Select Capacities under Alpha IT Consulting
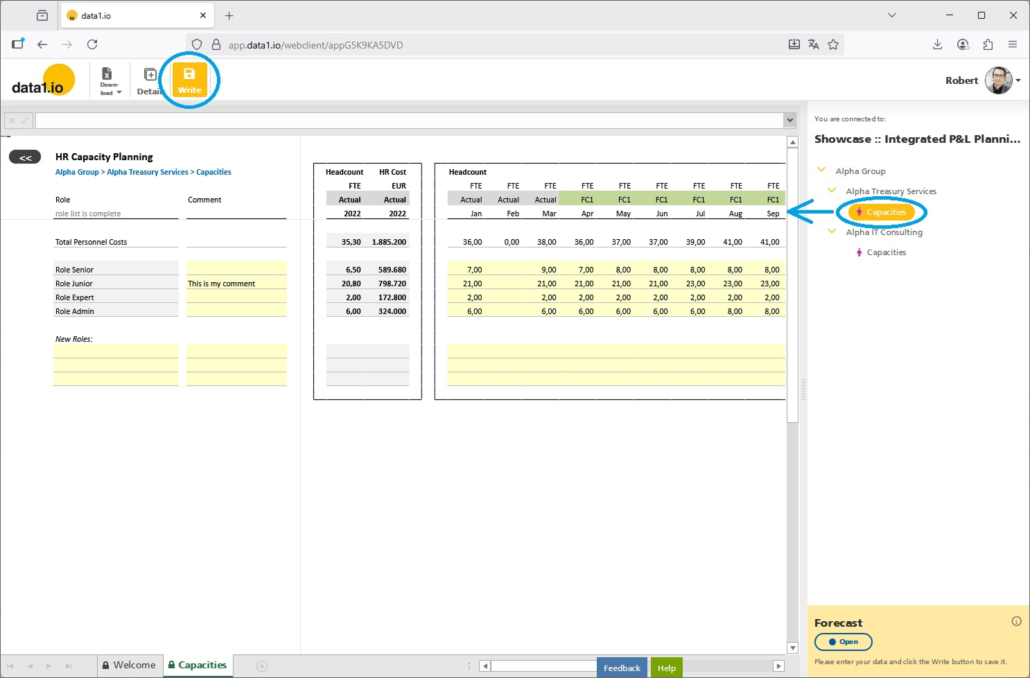Image resolution: width=1030 pixels, height=678 pixels. click(885, 252)
